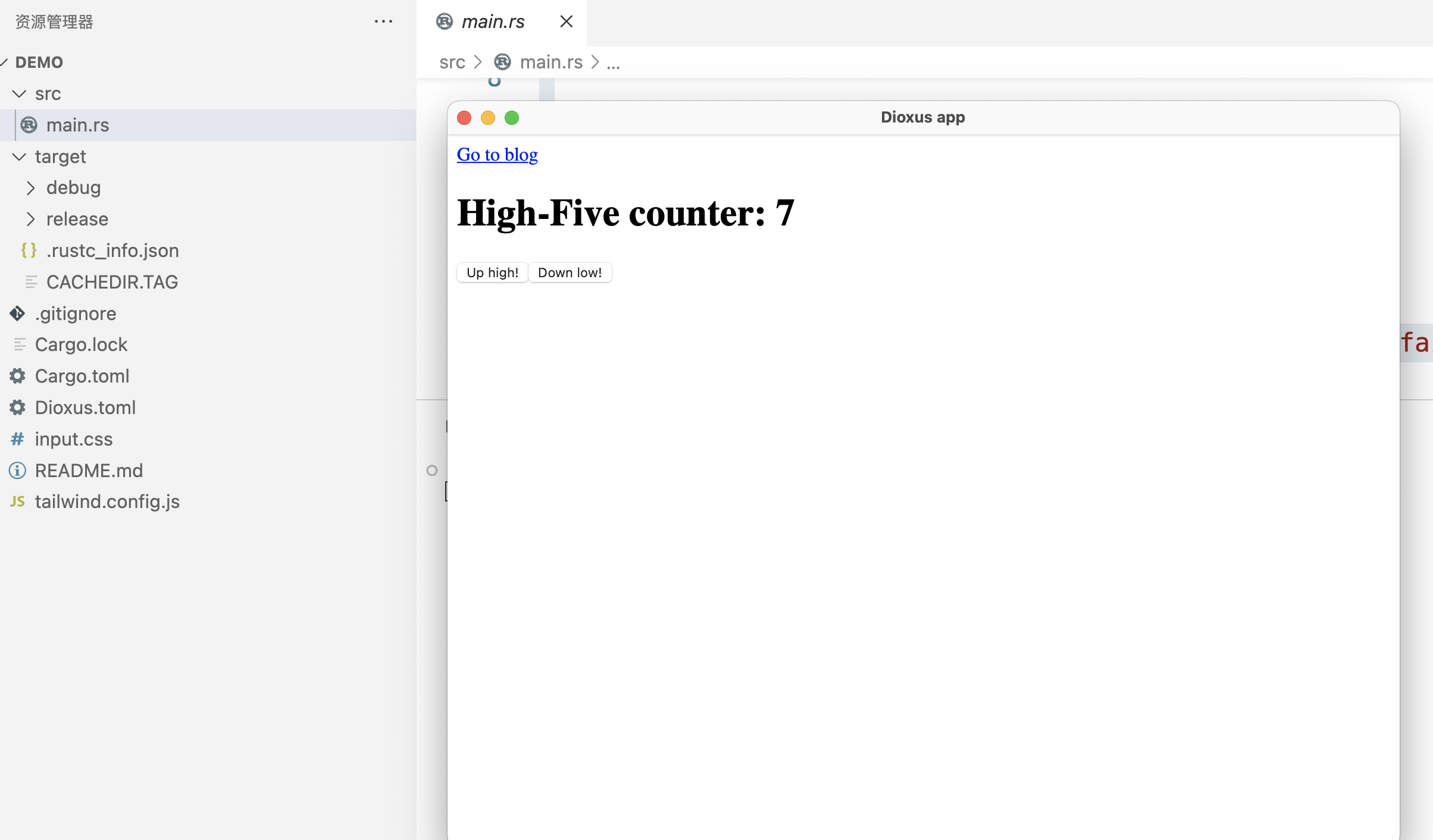Open explorer more actions ellipsis menu
Image resolution: width=1433 pixels, height=840 pixels.
pyautogui.click(x=383, y=21)
